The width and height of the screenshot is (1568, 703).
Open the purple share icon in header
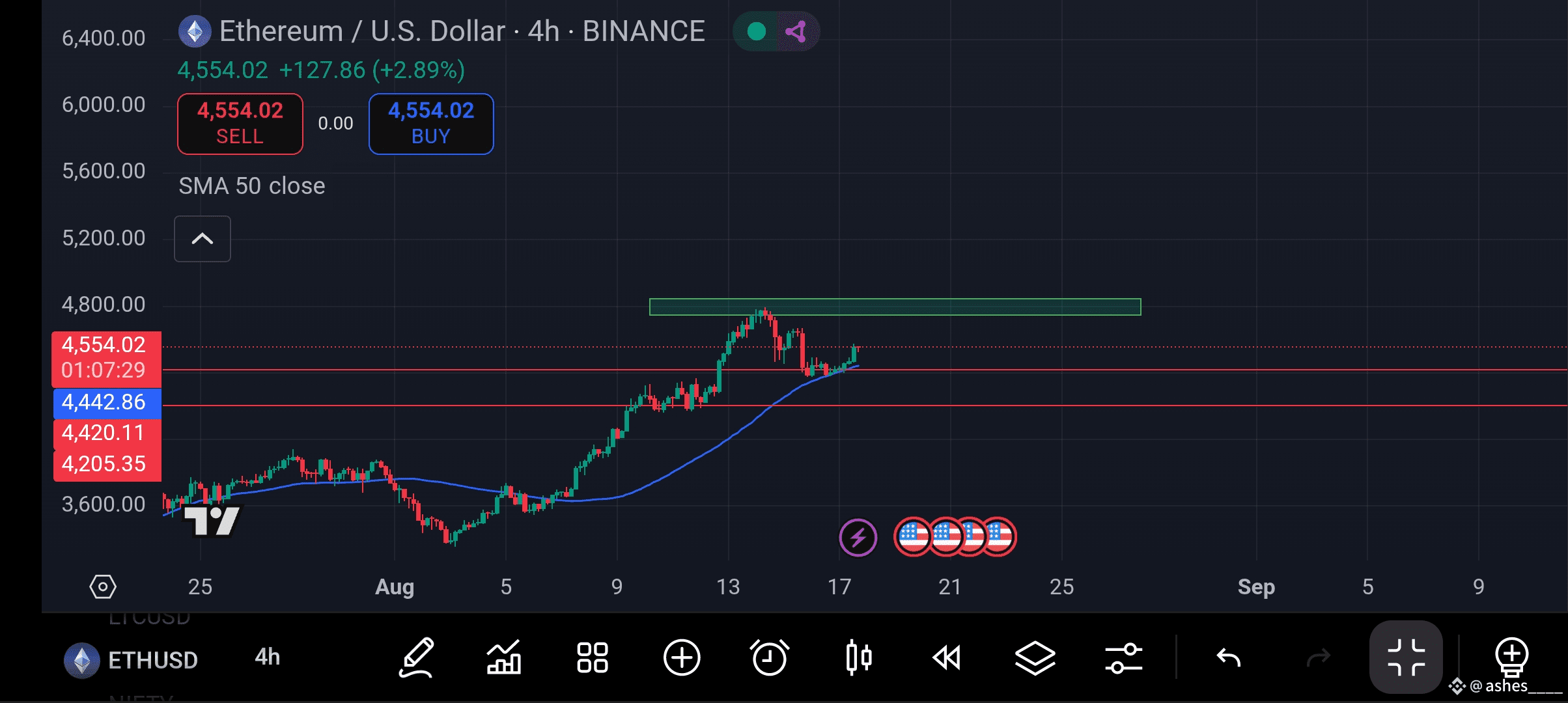(x=796, y=31)
